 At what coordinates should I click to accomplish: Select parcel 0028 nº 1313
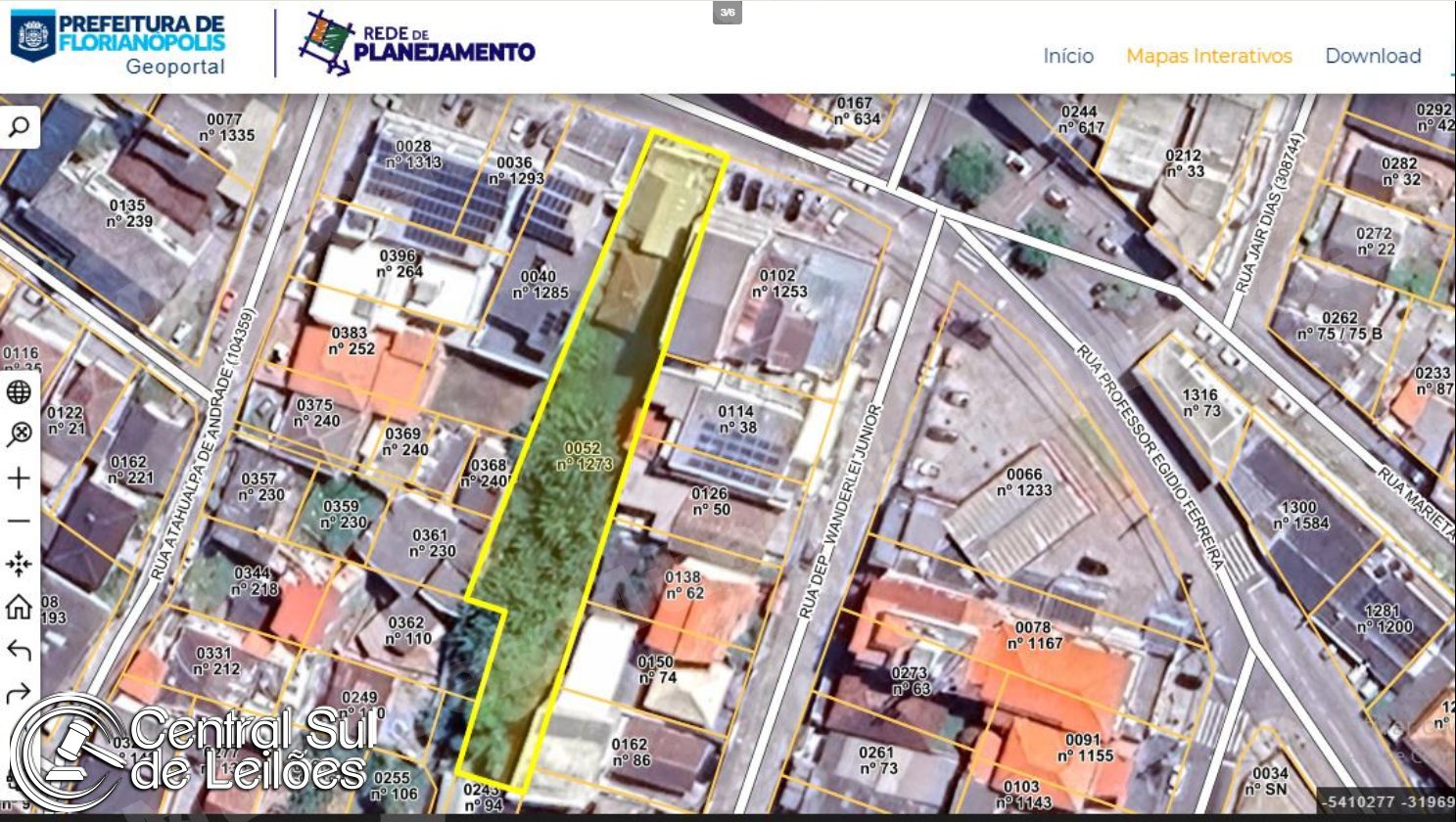(x=414, y=155)
